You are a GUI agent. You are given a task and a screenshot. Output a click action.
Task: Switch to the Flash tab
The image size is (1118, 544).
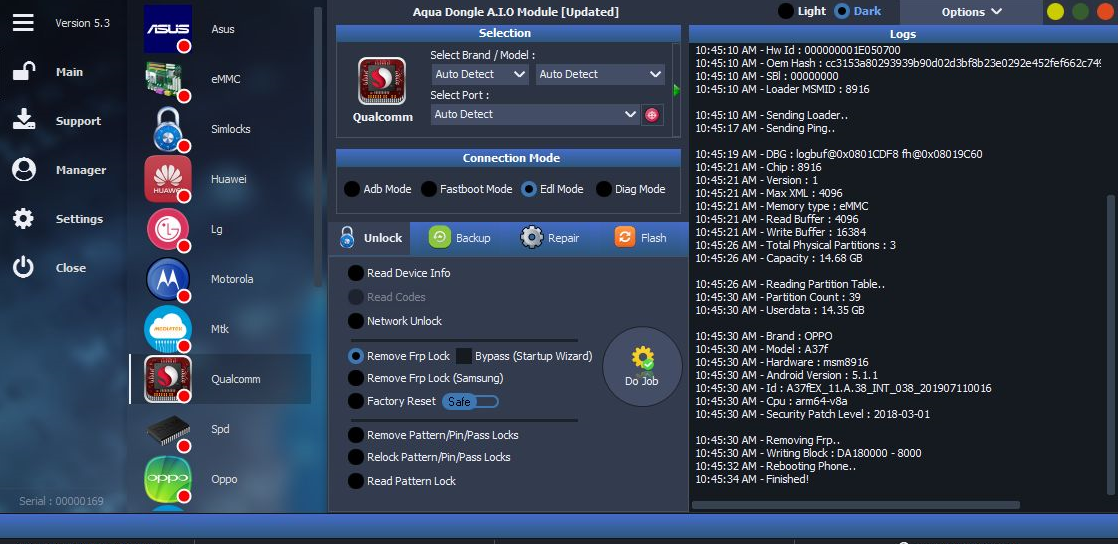[x=640, y=238]
